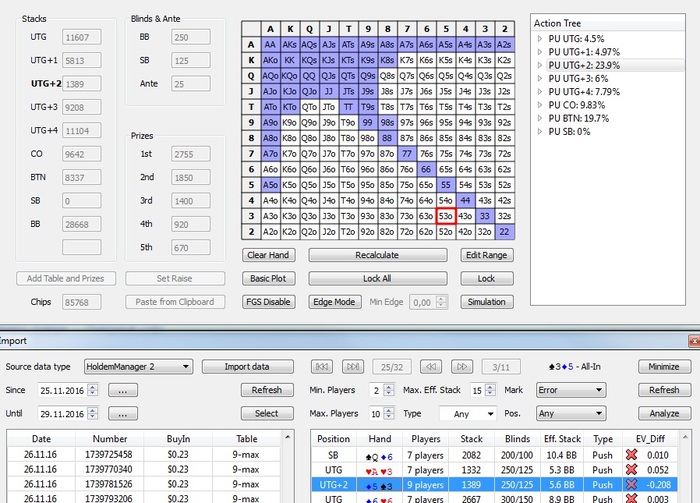Close the Import panel
Image resolution: width=700 pixels, height=503 pixels.
click(694, 341)
